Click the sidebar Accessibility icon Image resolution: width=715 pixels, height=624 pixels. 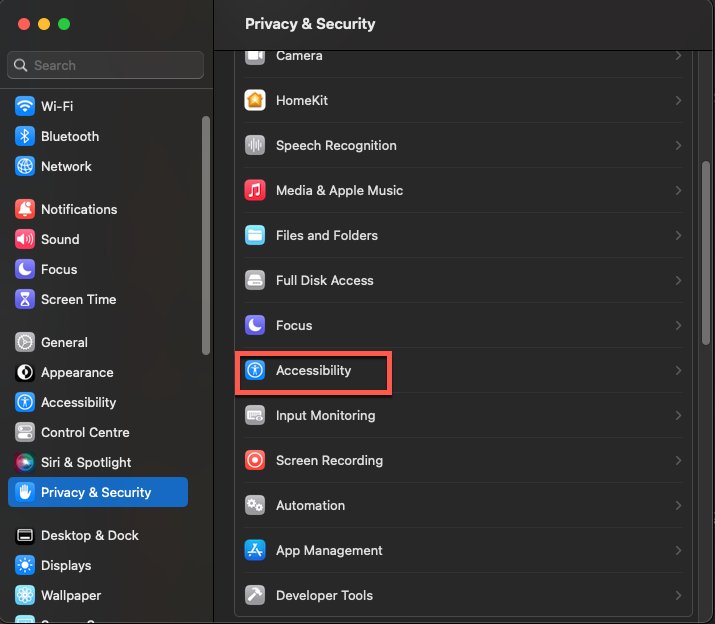click(x=25, y=402)
